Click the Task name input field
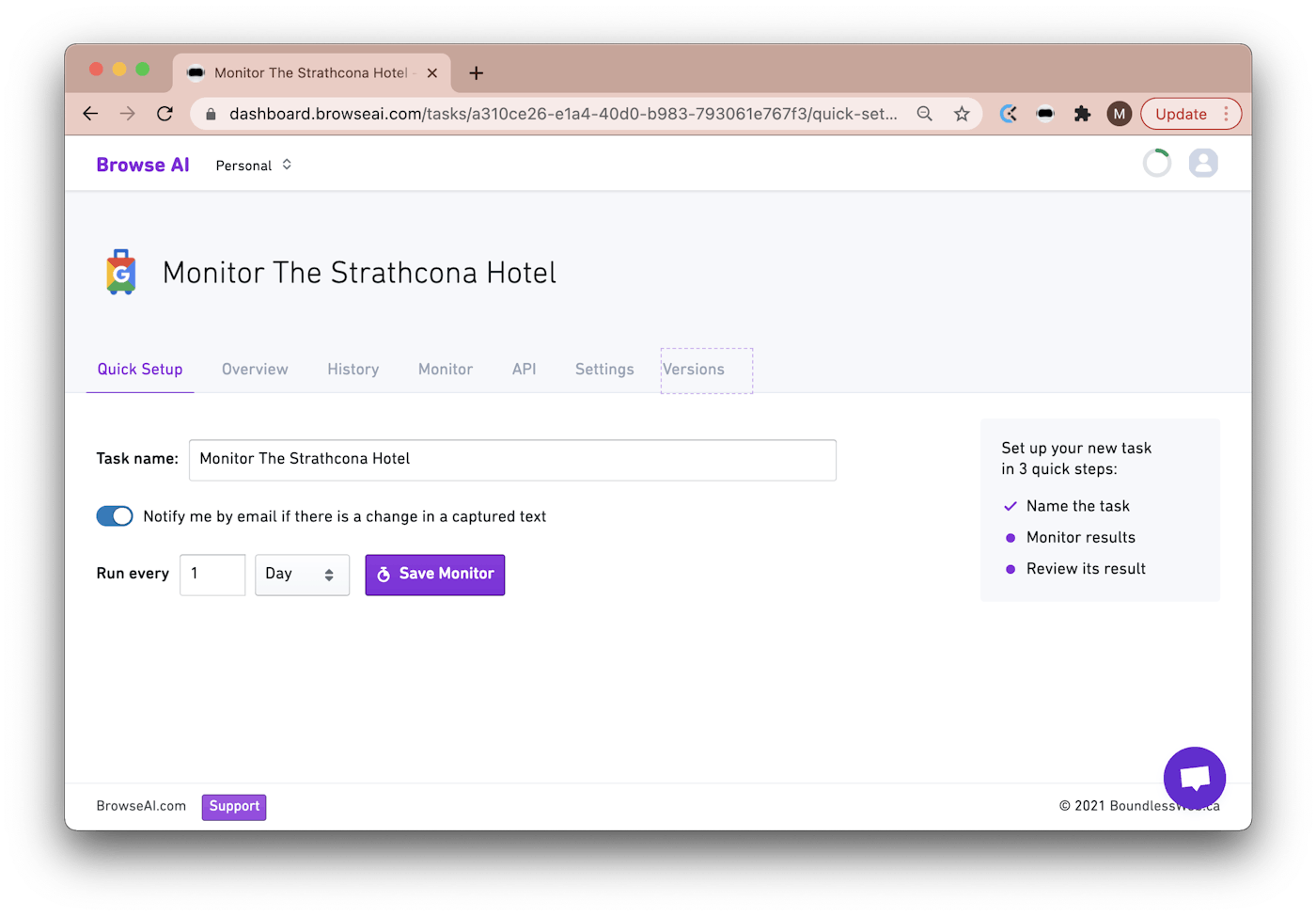Viewport: 1316px width, 916px height. click(x=512, y=460)
